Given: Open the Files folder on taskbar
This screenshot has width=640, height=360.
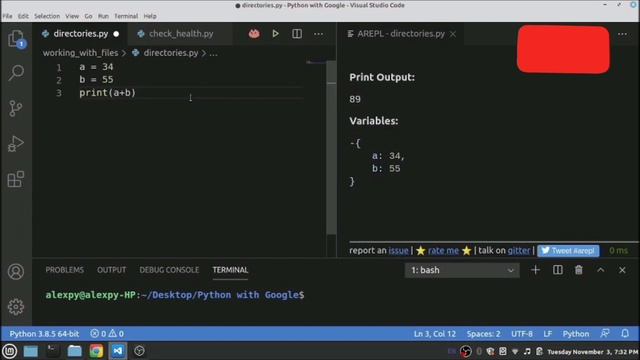Looking at the screenshot, I should 74,351.
